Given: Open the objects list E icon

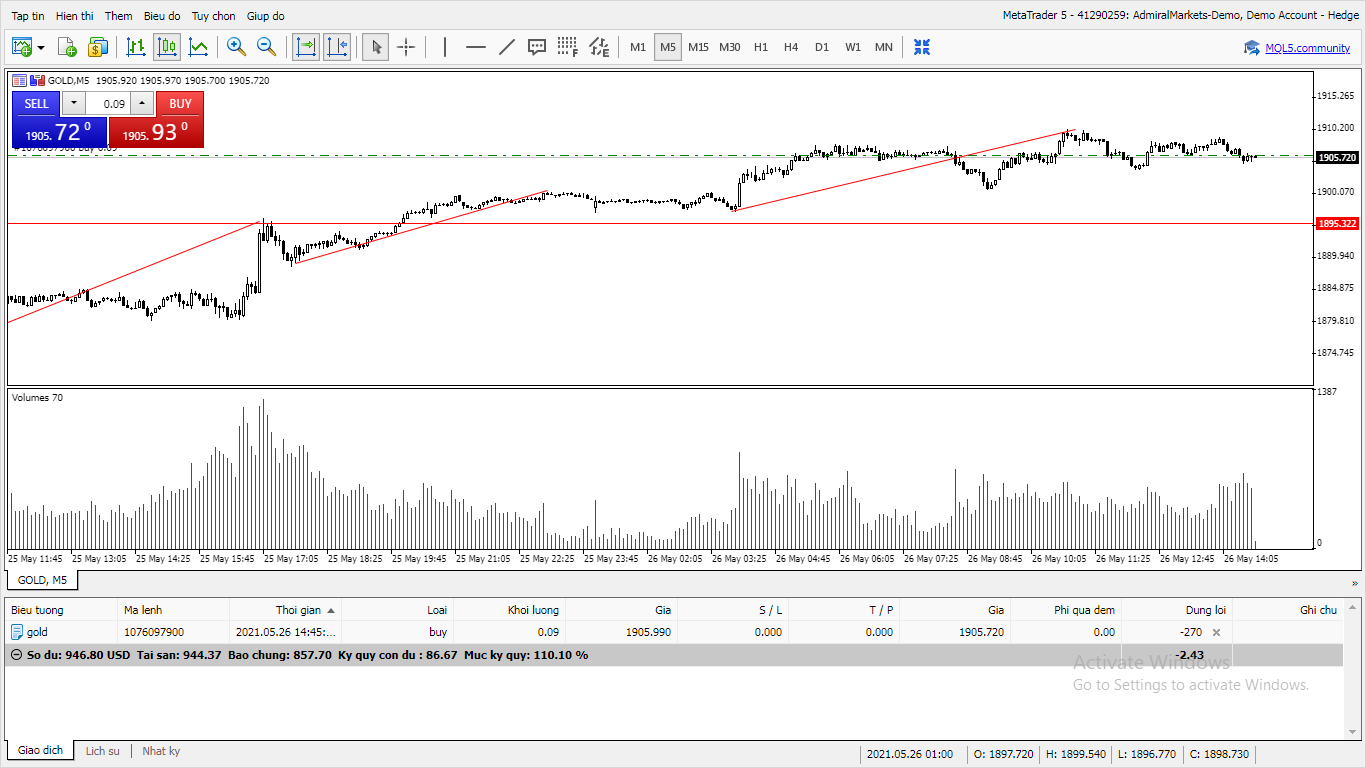Looking at the screenshot, I should [x=599, y=47].
